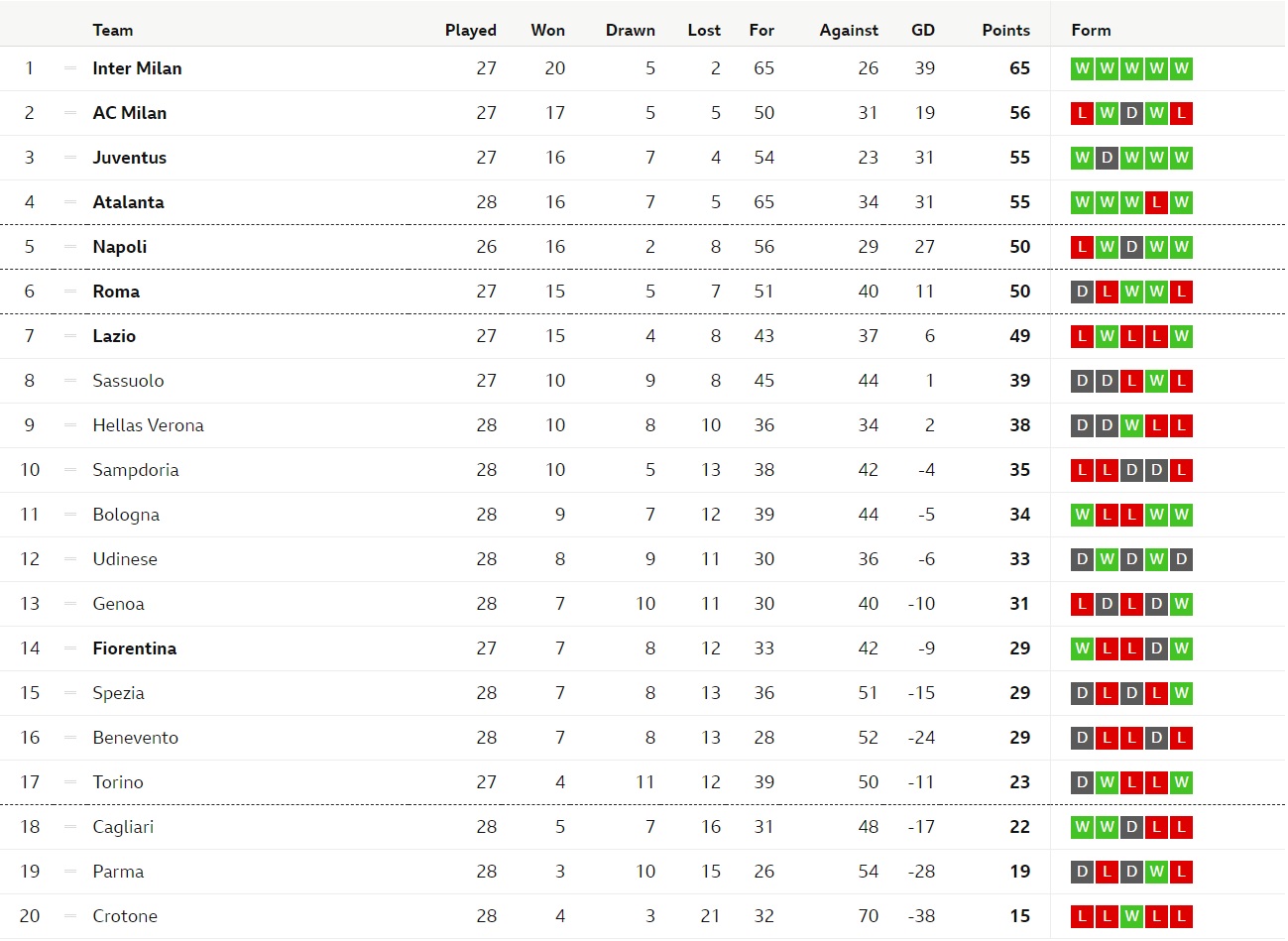This screenshot has width=1288, height=941.
Task: Open the AC Milan team link
Action: coord(129,113)
